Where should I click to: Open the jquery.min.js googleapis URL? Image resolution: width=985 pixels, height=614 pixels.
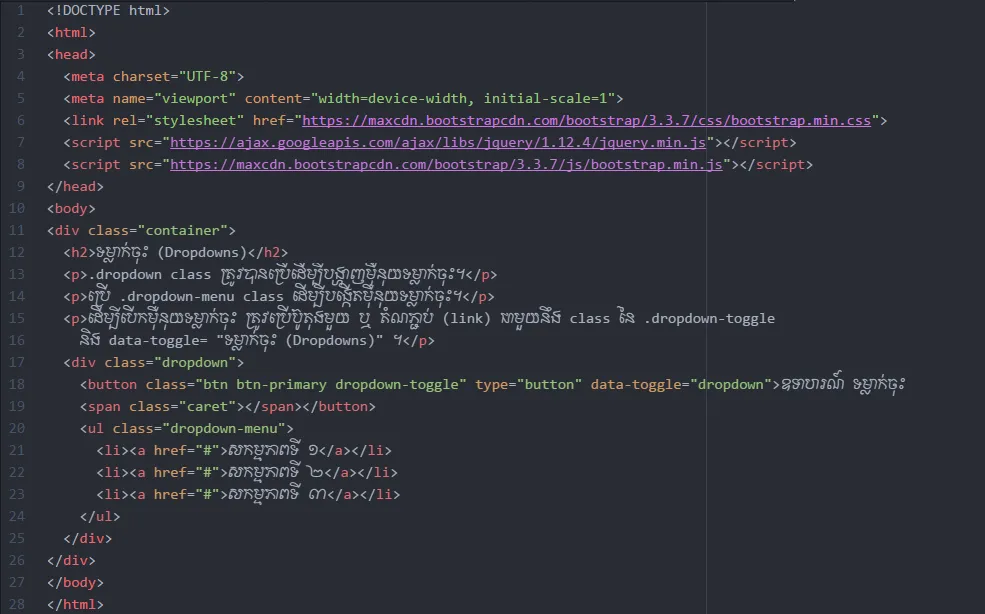tap(438, 142)
